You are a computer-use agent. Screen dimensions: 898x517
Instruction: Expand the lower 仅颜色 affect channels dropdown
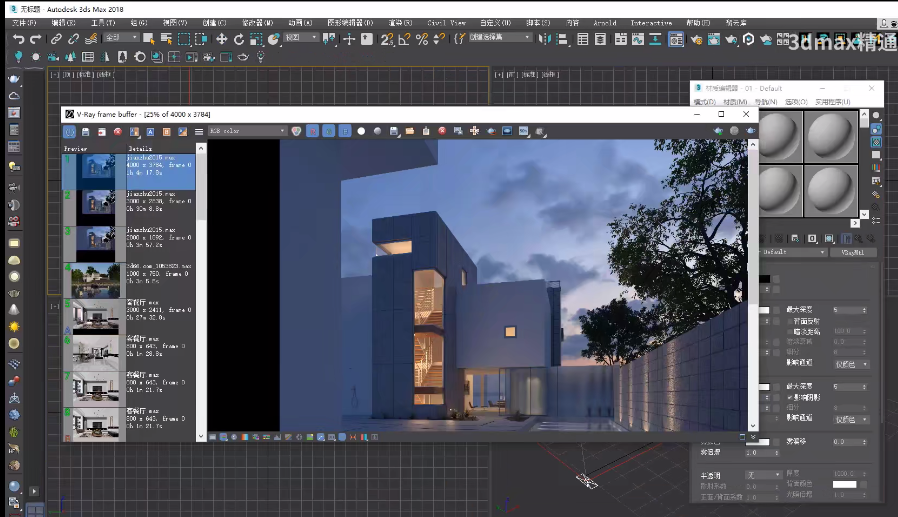[852, 420]
